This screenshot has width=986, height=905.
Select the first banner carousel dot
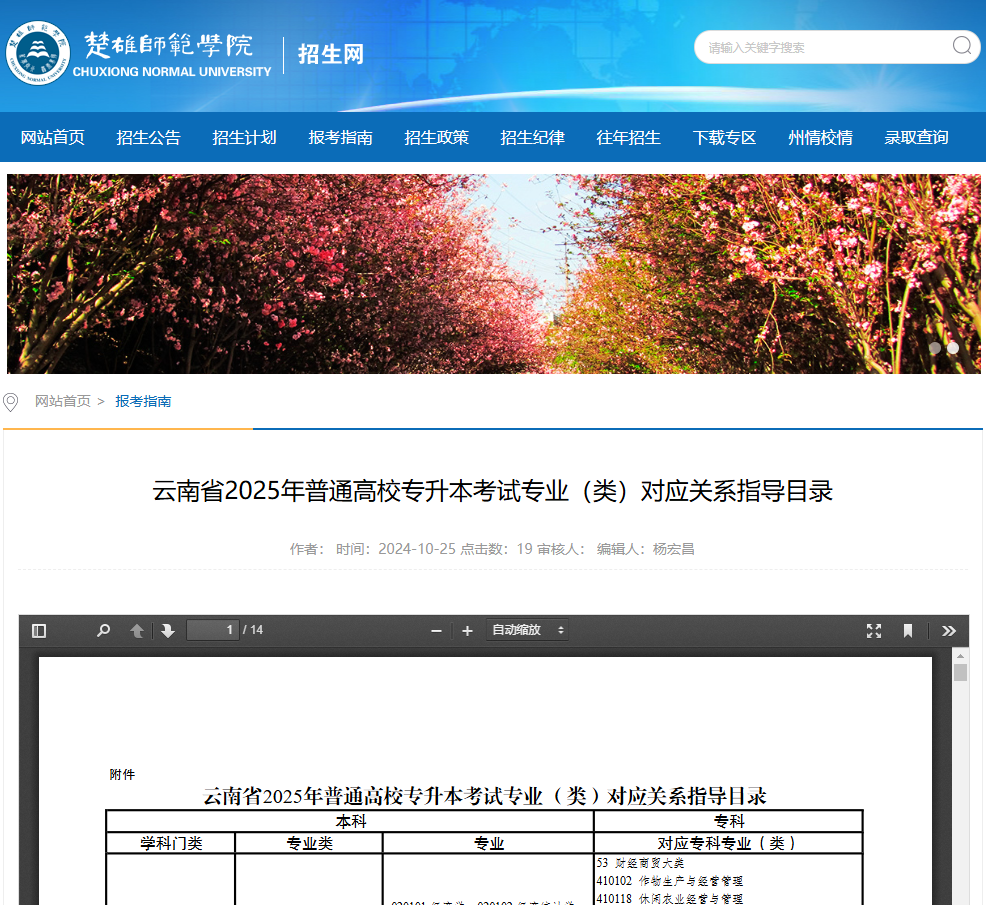[x=935, y=348]
